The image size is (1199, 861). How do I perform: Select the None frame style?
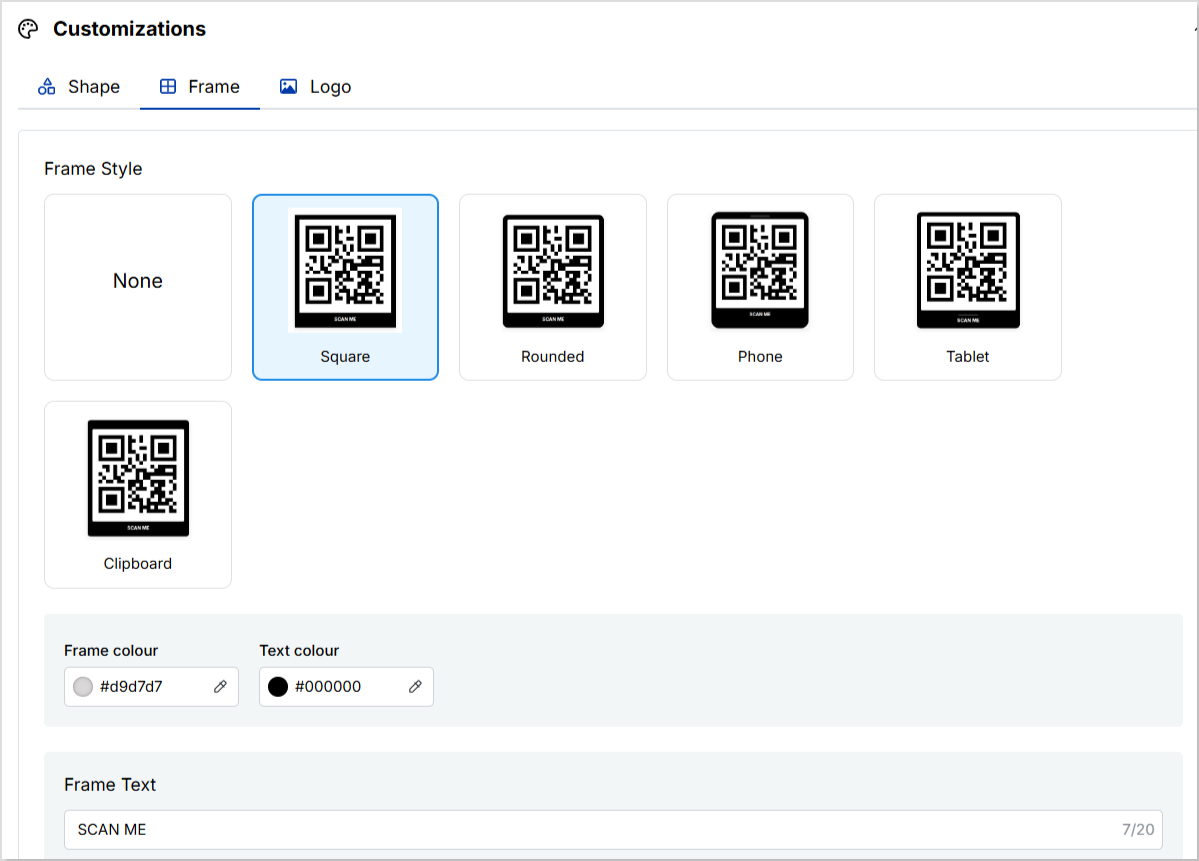pos(138,287)
